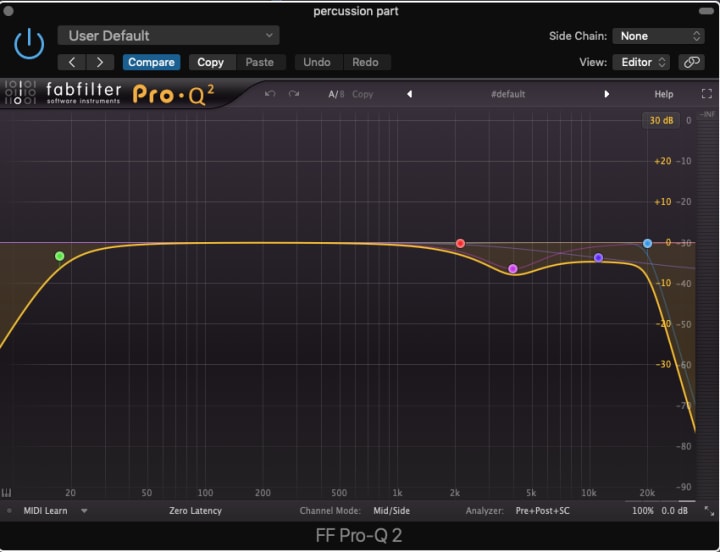
Task: Select next preset with right triangle
Action: pyautogui.click(x=607, y=94)
